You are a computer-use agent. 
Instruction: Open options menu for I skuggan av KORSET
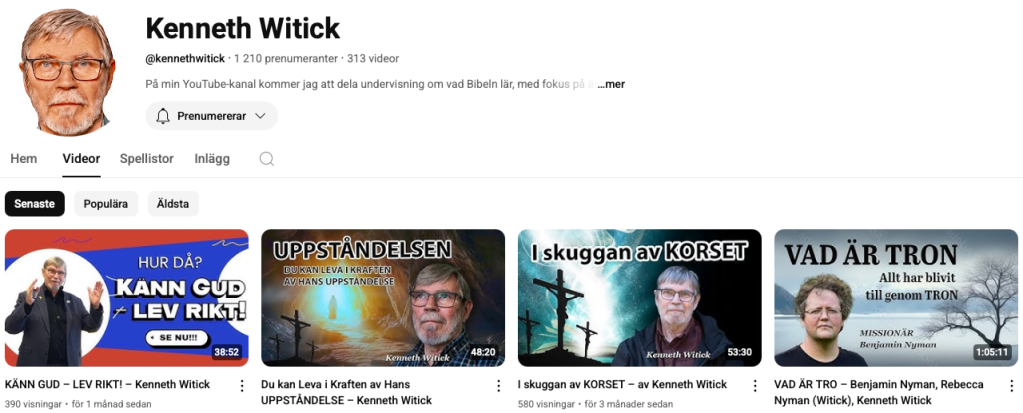coord(755,386)
